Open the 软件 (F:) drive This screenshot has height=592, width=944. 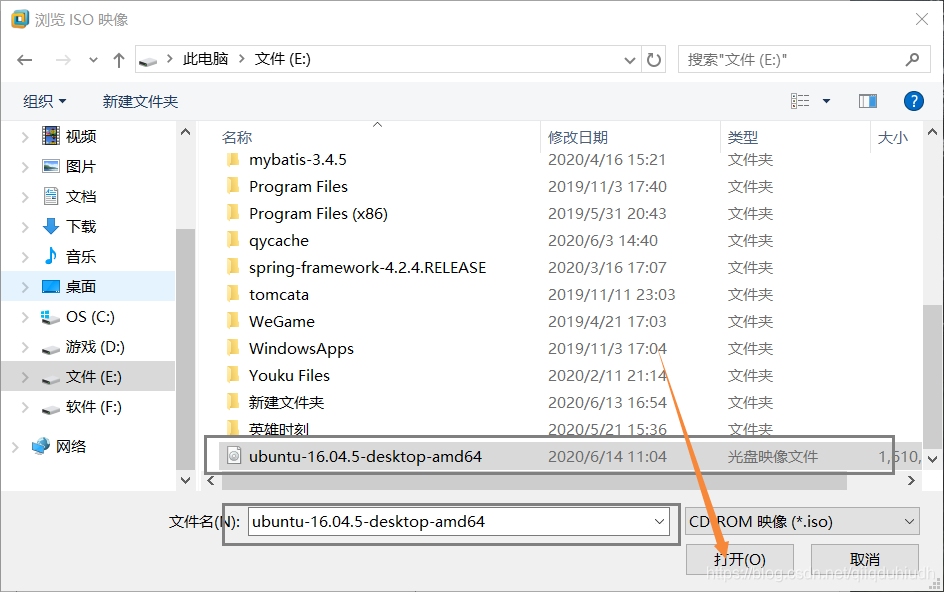coord(93,407)
